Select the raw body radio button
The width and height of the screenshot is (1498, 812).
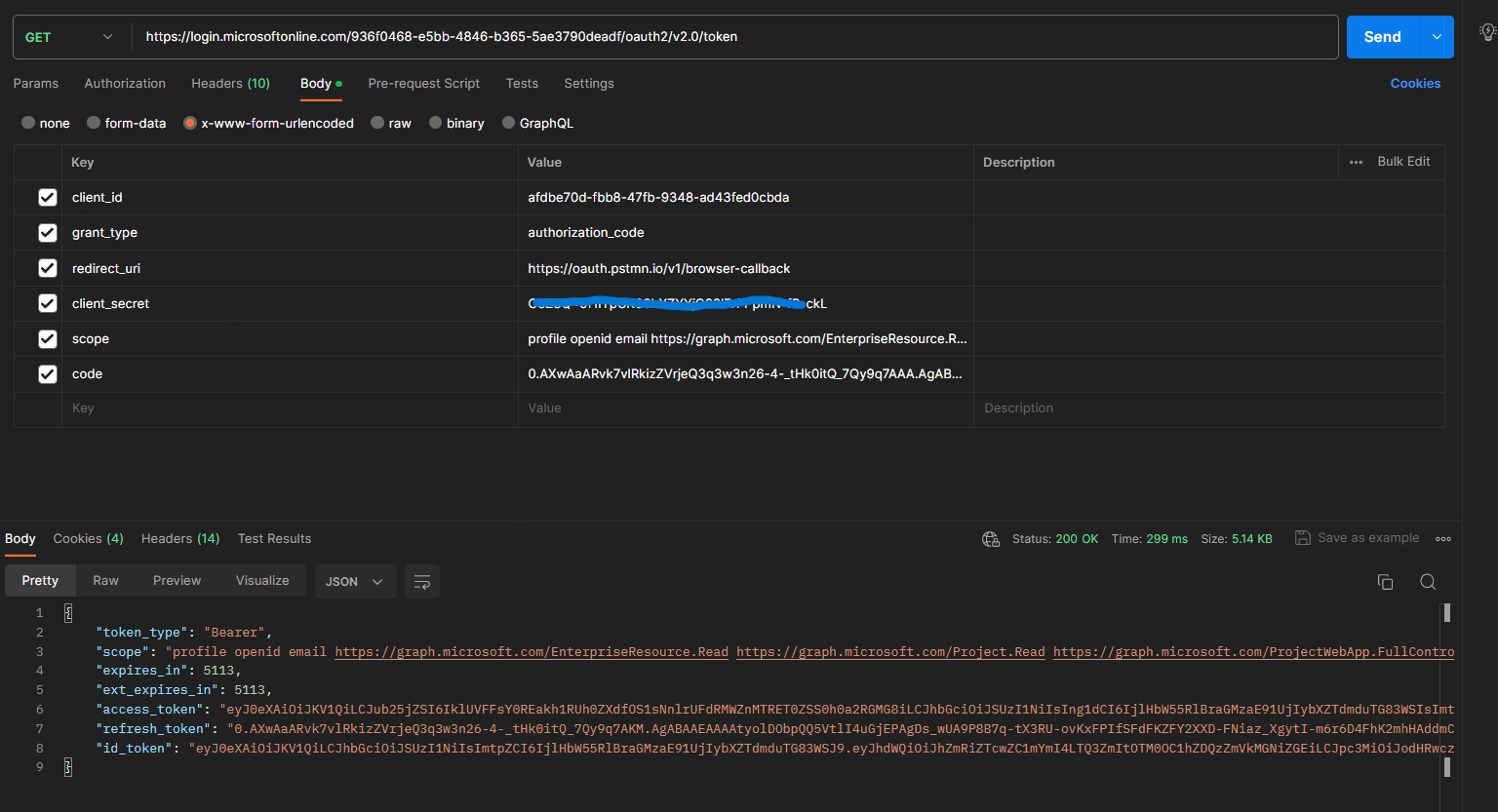click(x=377, y=123)
